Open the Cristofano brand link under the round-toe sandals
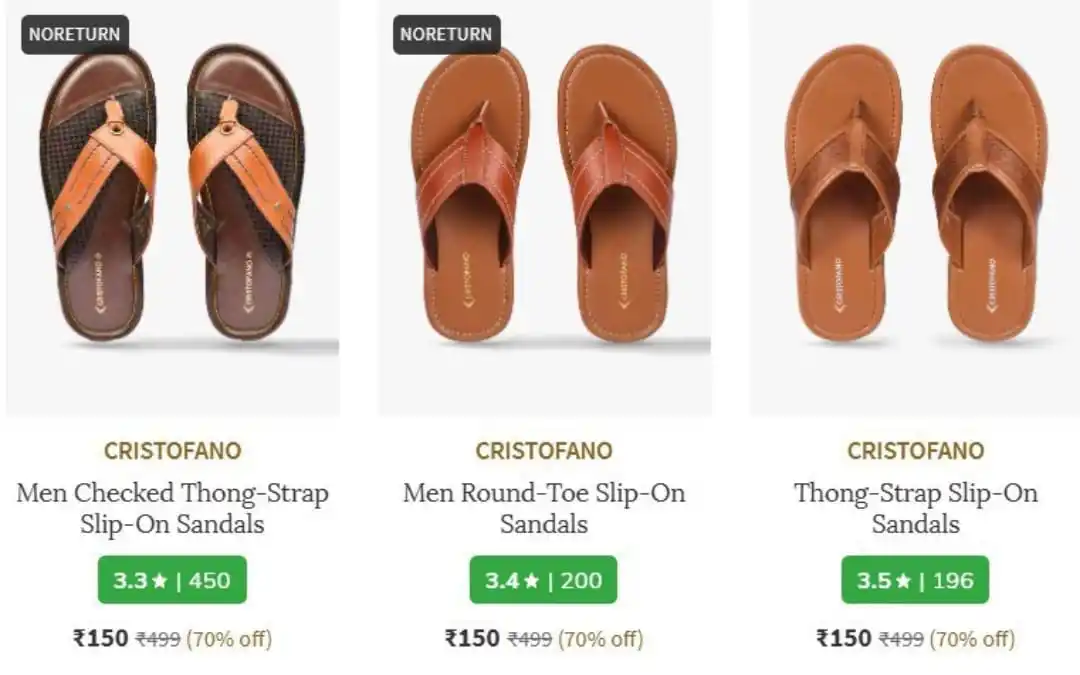 (x=544, y=450)
